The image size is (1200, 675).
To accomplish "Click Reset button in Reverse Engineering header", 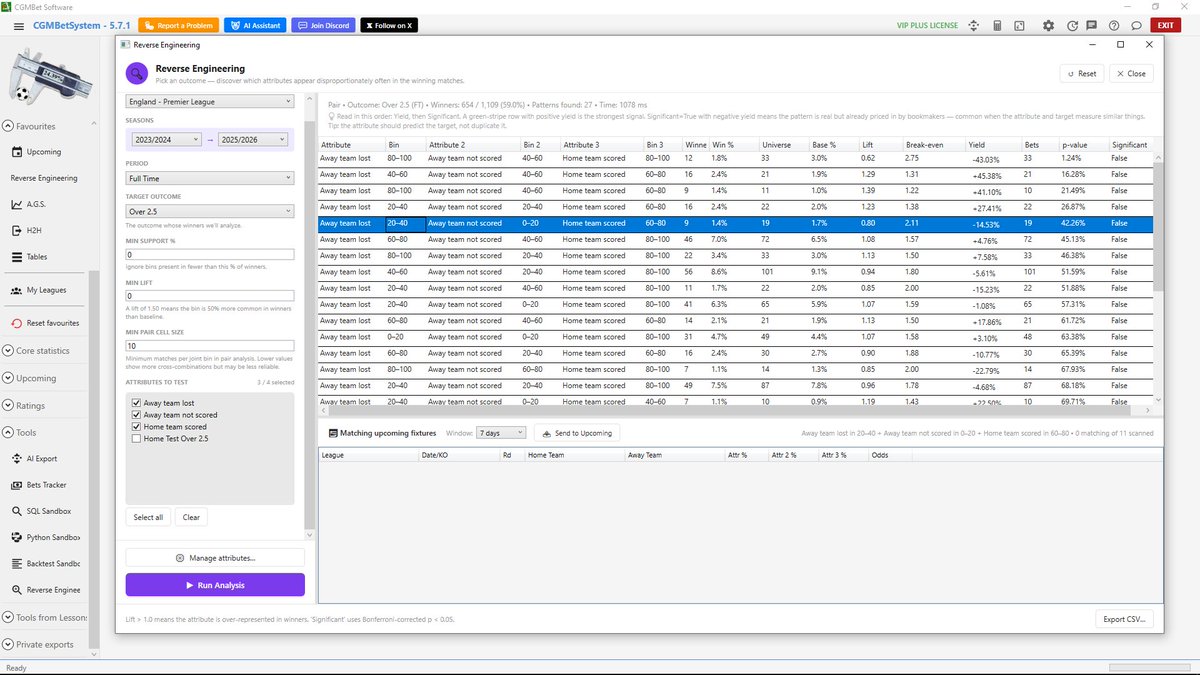I will (1081, 73).
